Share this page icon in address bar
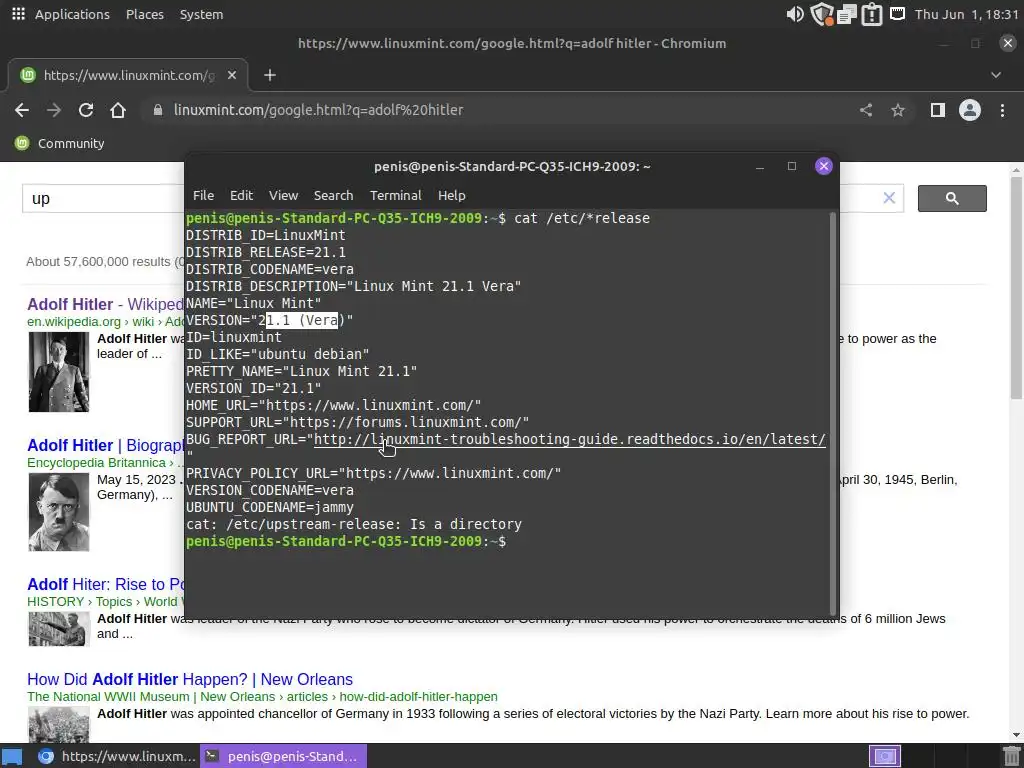 click(x=866, y=110)
